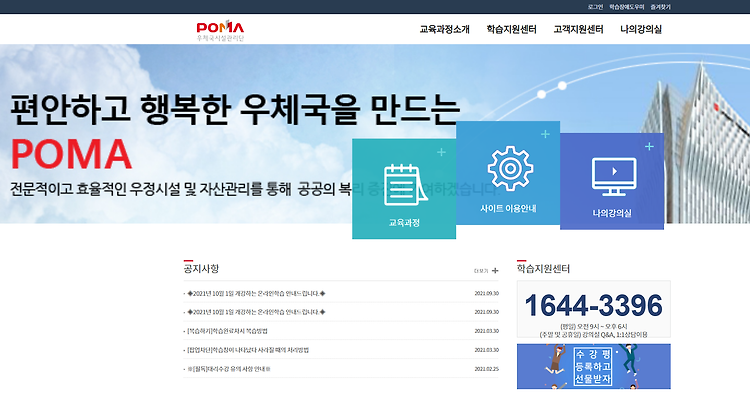Open the [복습하기] 학습완료자 복습방법 notice

[x=227, y=331]
